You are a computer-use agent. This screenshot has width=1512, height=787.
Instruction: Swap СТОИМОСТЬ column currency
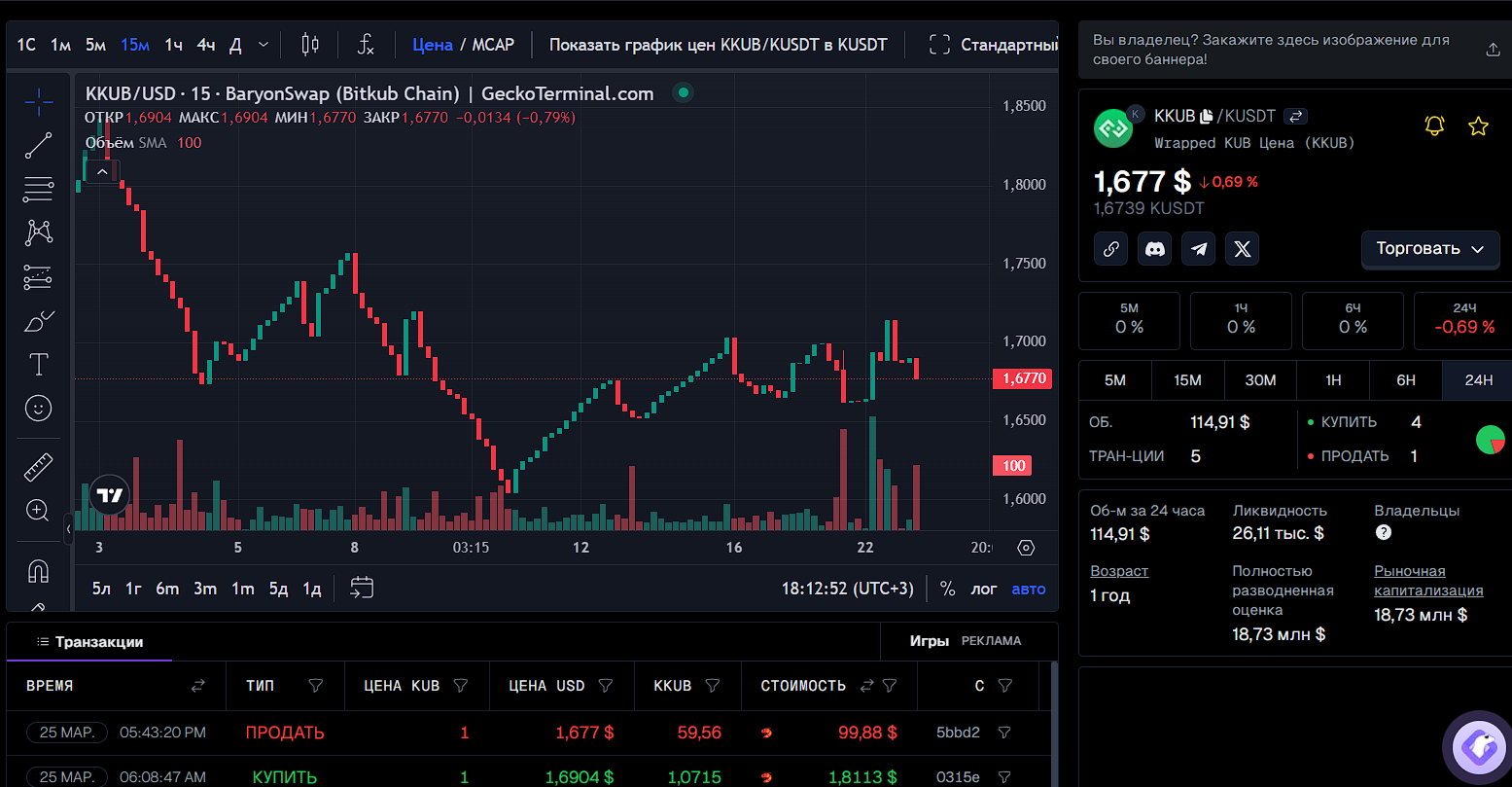coord(867,686)
